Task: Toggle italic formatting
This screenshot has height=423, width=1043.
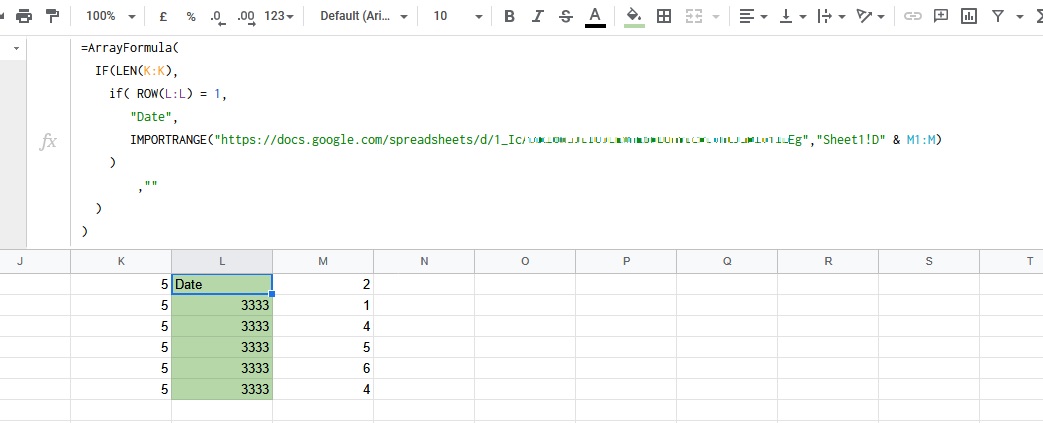Action: 537,17
